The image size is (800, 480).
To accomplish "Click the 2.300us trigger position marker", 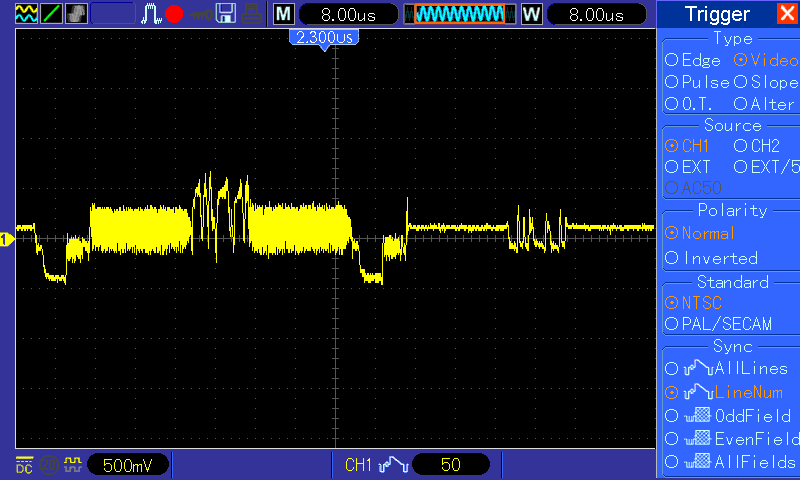I will pos(324,39).
